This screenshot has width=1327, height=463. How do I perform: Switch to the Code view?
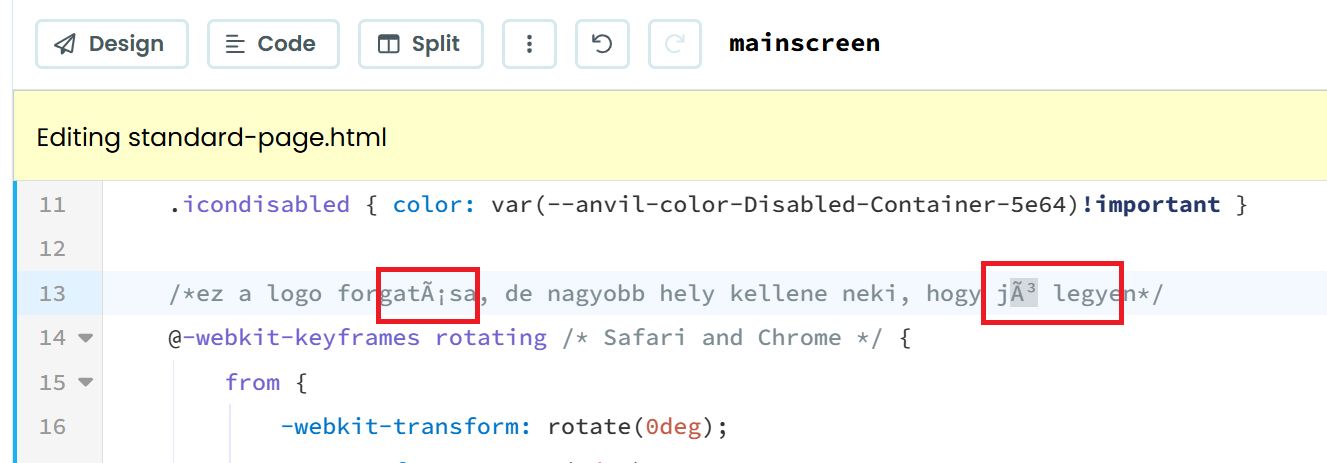click(272, 44)
